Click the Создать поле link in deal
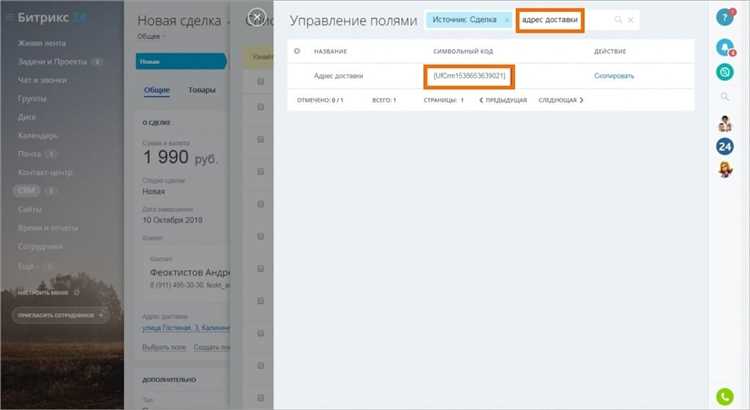The height and width of the screenshot is (410, 750). (211, 347)
